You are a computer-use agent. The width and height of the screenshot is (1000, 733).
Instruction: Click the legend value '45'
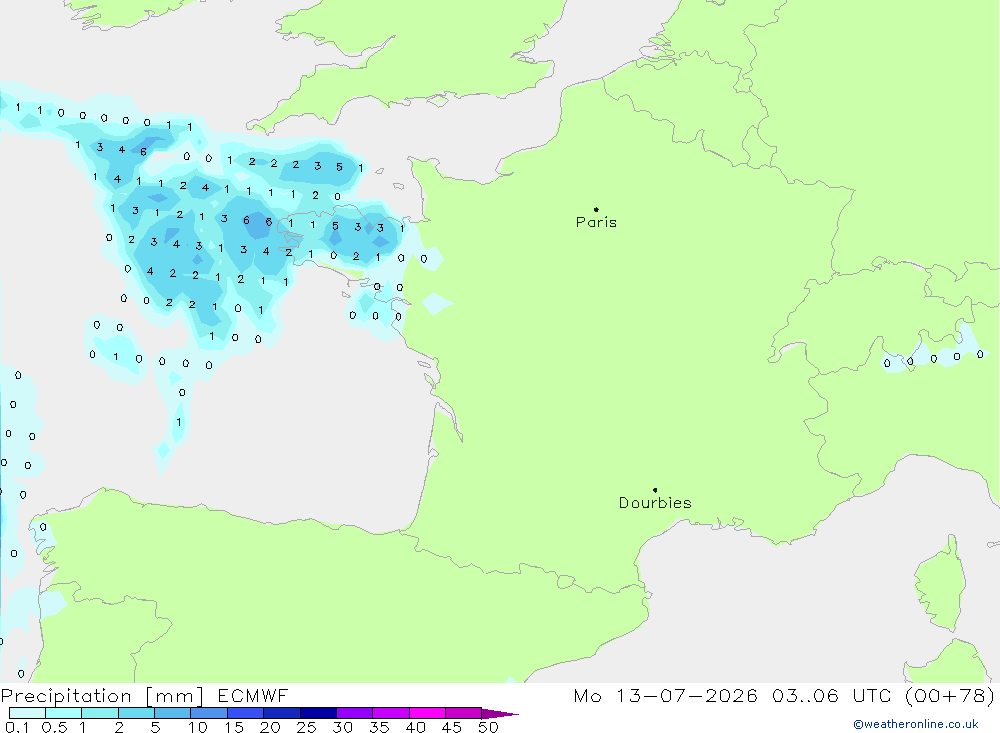tap(452, 727)
